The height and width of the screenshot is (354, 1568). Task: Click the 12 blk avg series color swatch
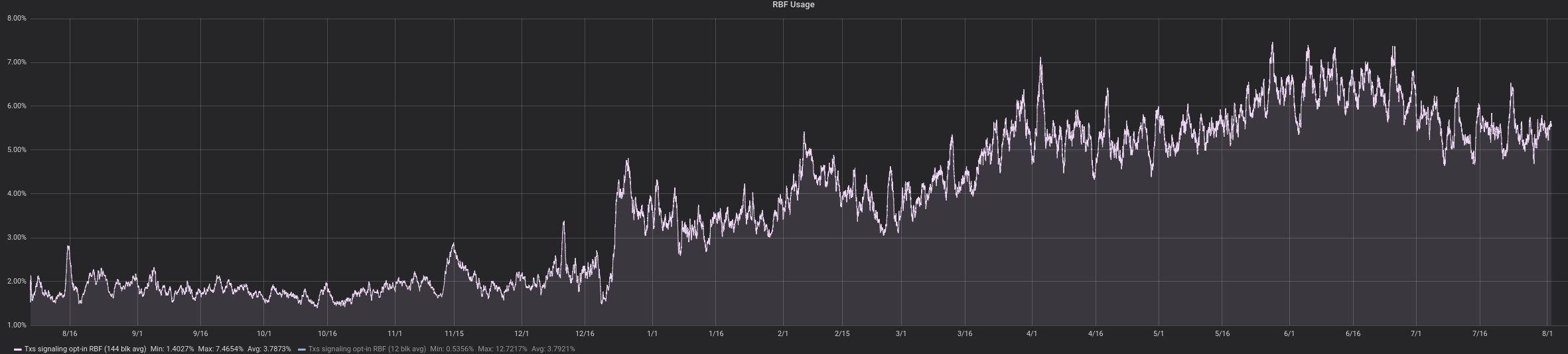point(302,349)
